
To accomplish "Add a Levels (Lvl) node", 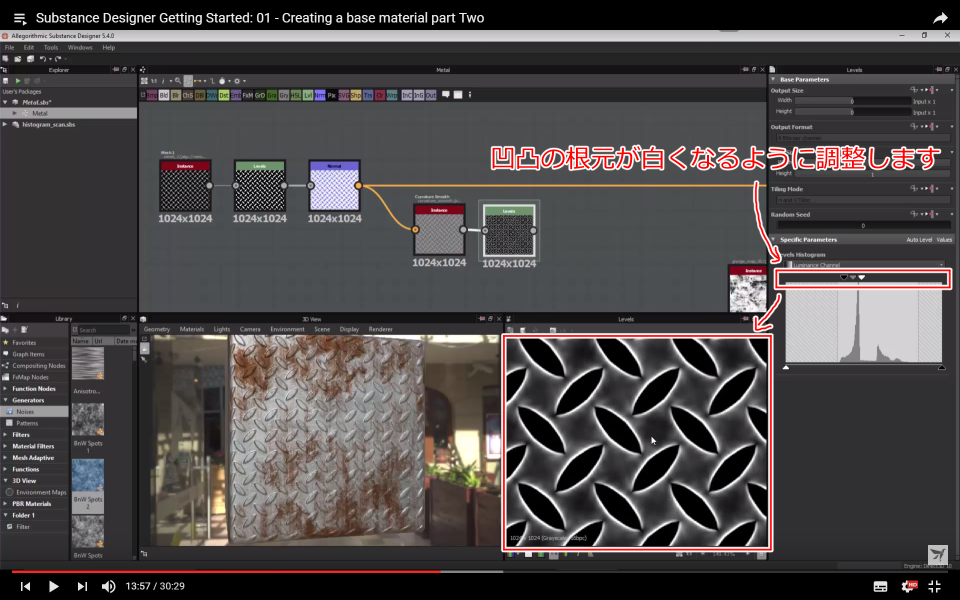I will (x=308, y=95).
